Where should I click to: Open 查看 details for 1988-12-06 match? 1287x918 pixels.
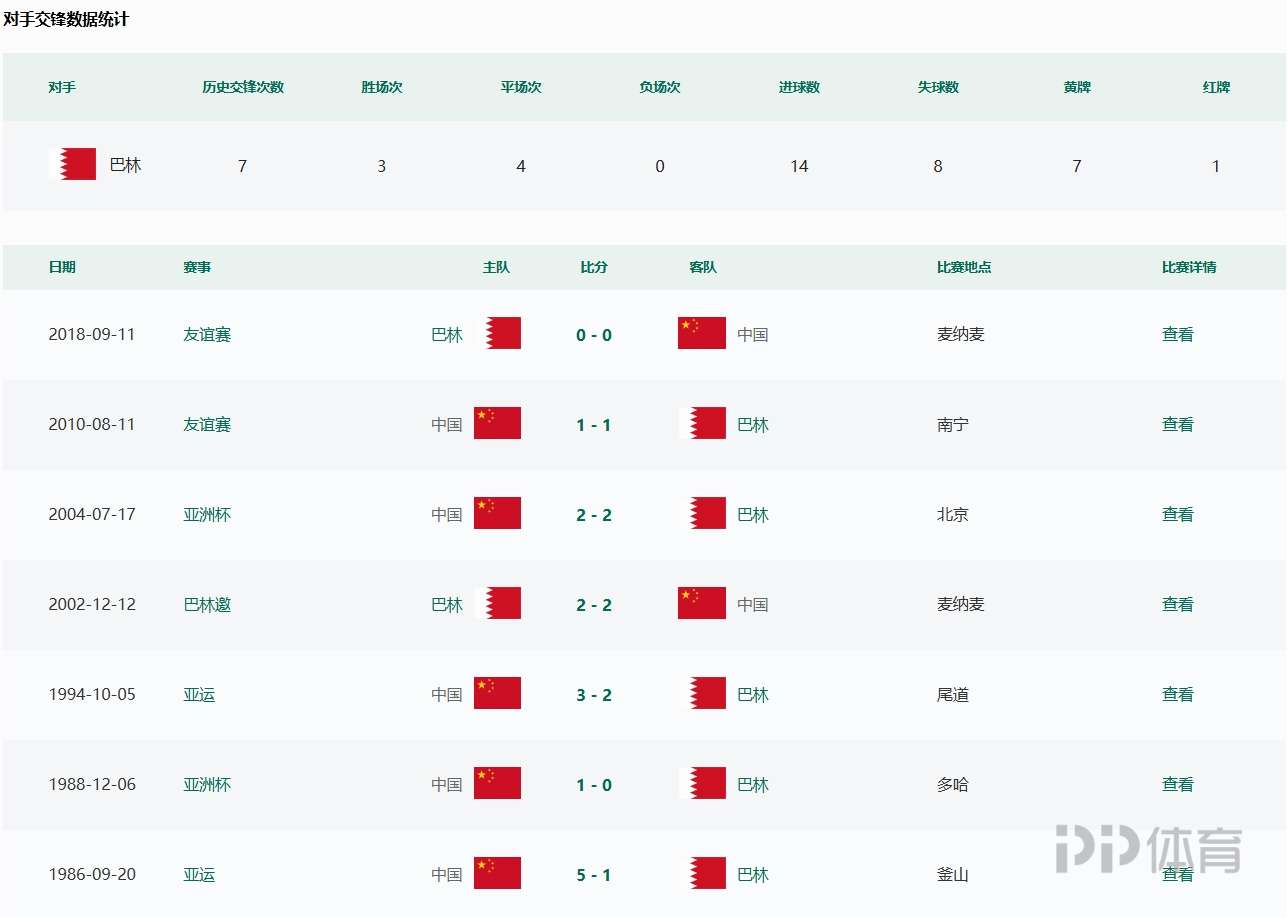pos(1178,785)
